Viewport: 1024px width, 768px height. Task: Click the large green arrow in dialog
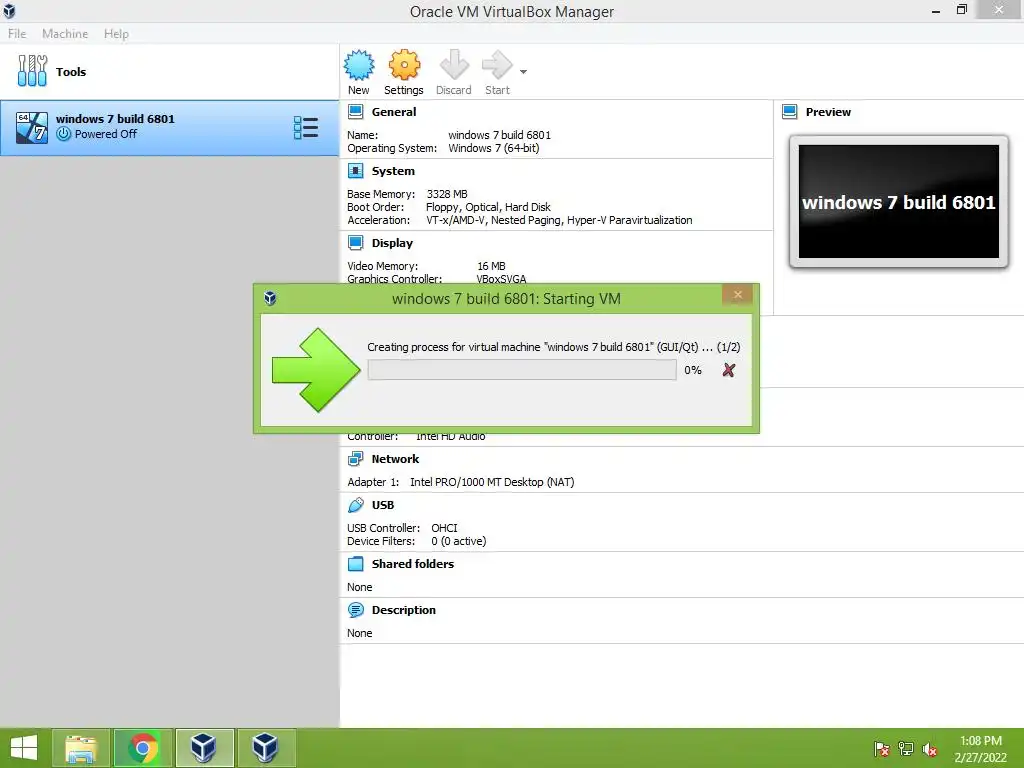(x=316, y=370)
